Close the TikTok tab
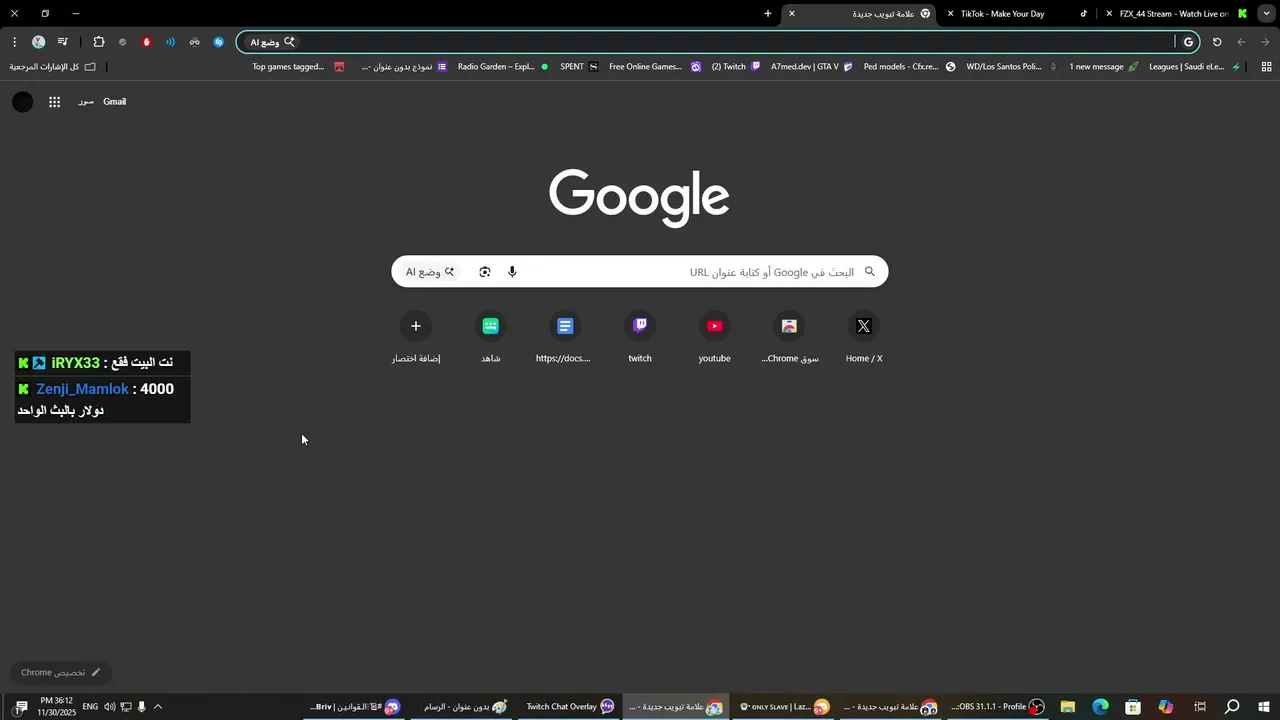 pyautogui.click(x=950, y=14)
